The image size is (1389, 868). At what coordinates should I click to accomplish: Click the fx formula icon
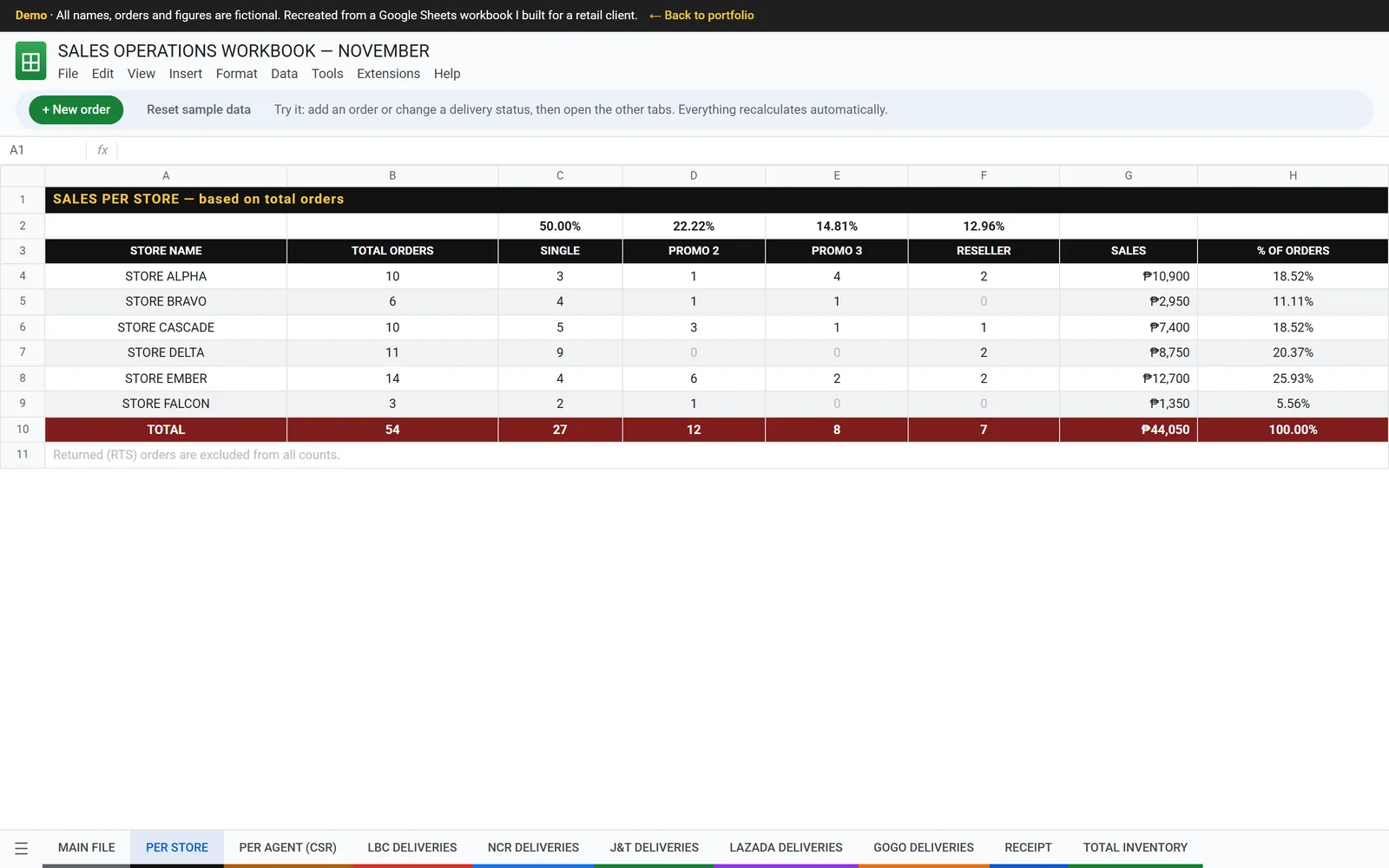[x=102, y=150]
